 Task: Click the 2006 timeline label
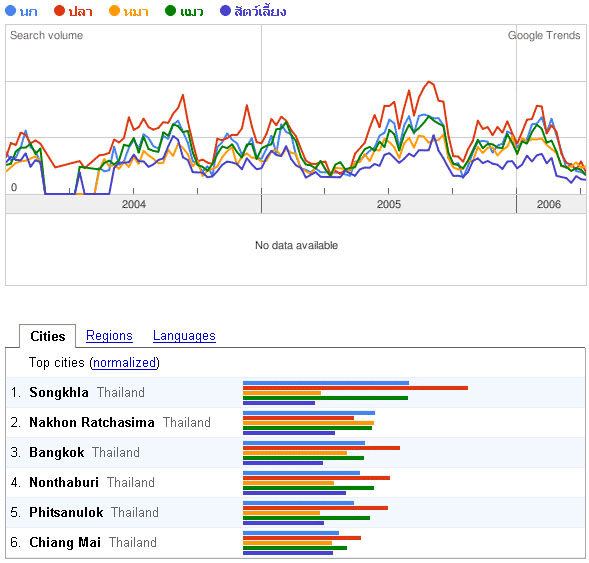(549, 204)
